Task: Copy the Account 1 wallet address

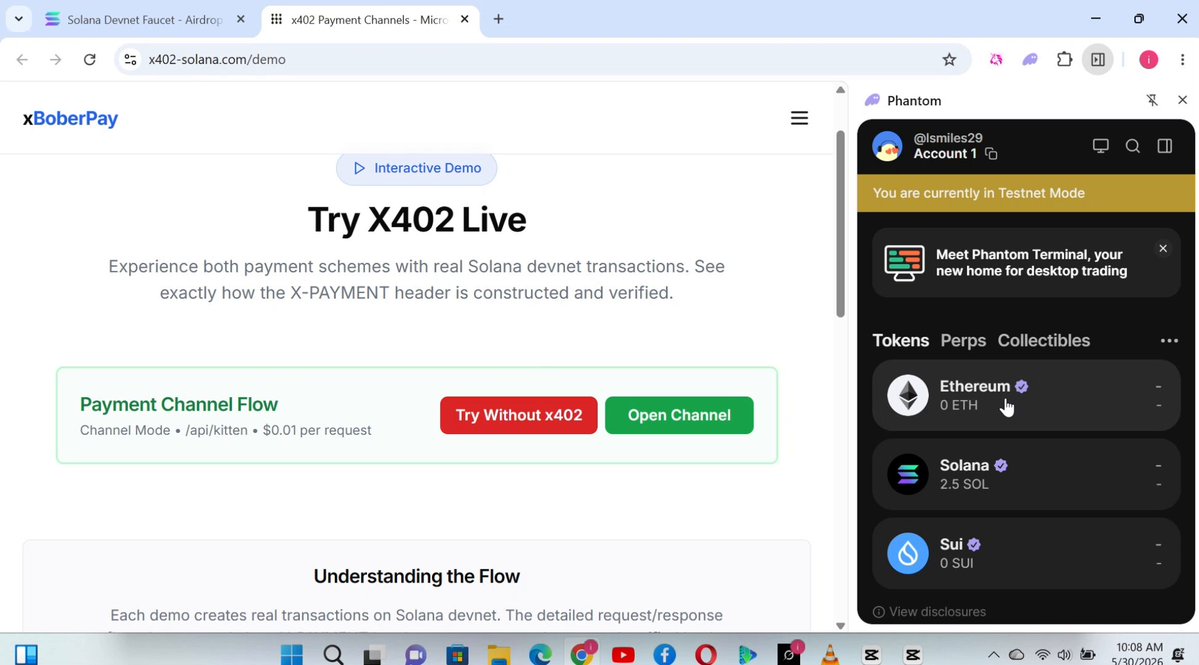Action: [x=991, y=154]
